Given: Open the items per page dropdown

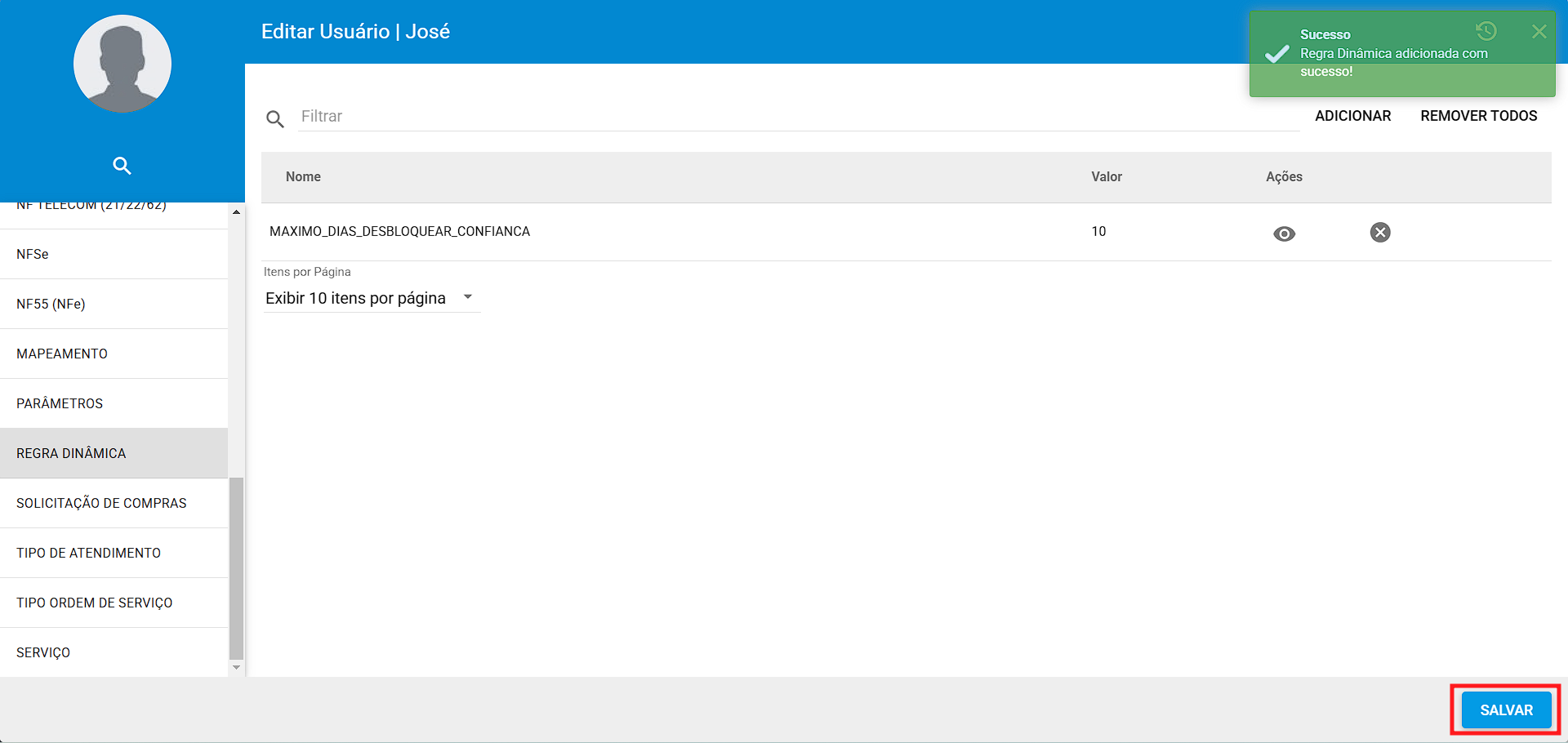Looking at the screenshot, I should (x=371, y=298).
